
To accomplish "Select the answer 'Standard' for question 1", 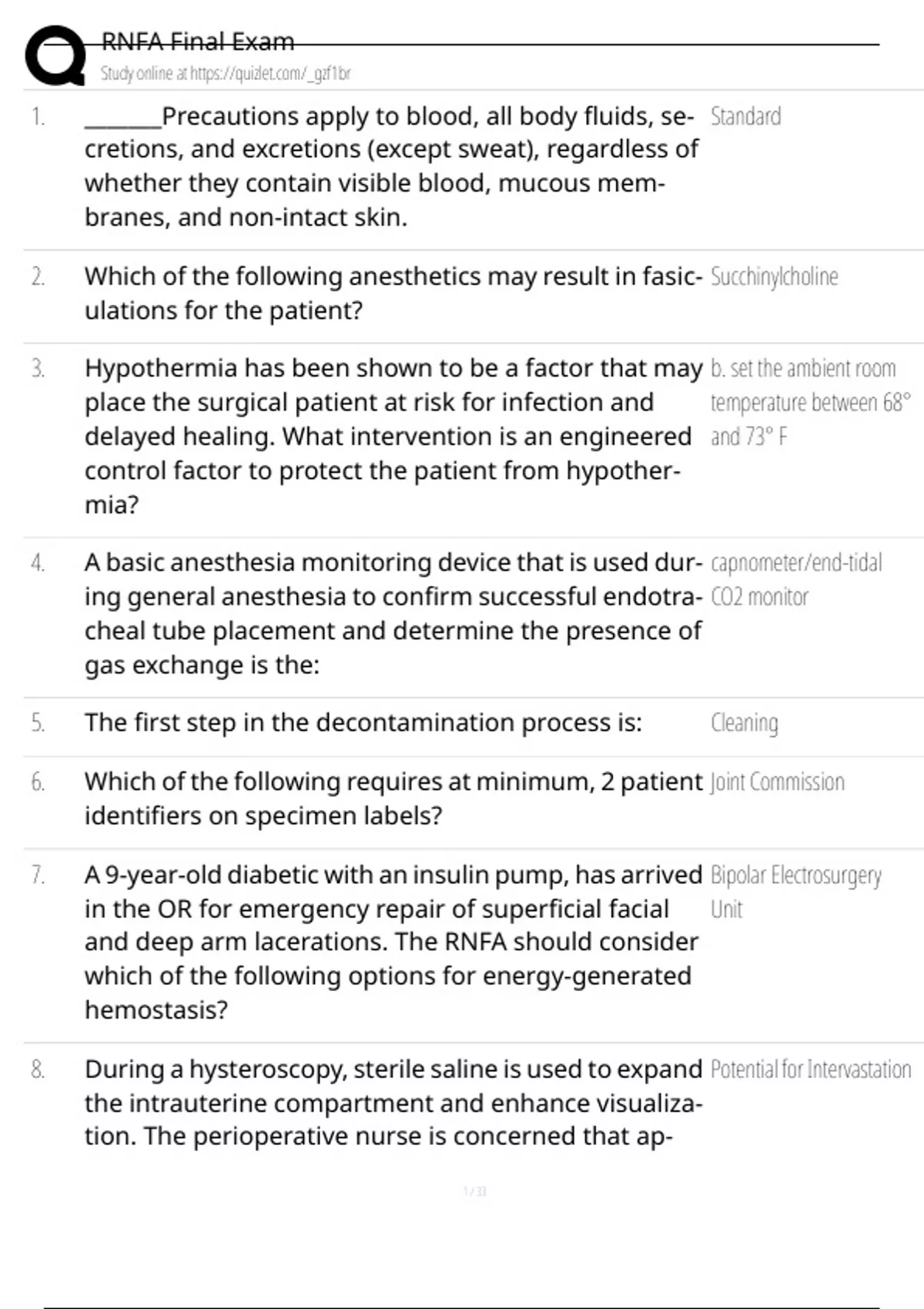I will [x=745, y=116].
